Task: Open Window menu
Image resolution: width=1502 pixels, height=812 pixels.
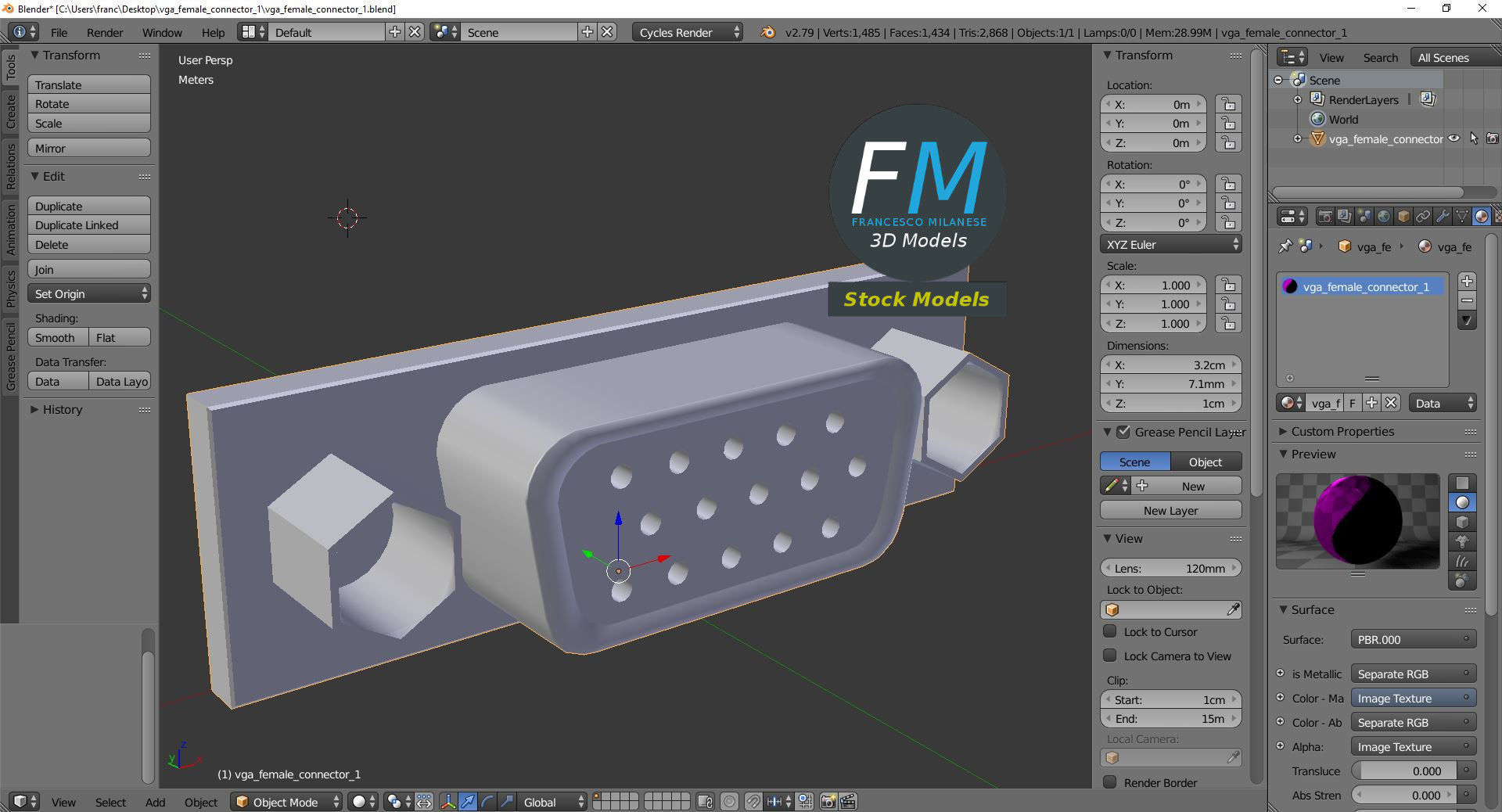Action: click(162, 33)
